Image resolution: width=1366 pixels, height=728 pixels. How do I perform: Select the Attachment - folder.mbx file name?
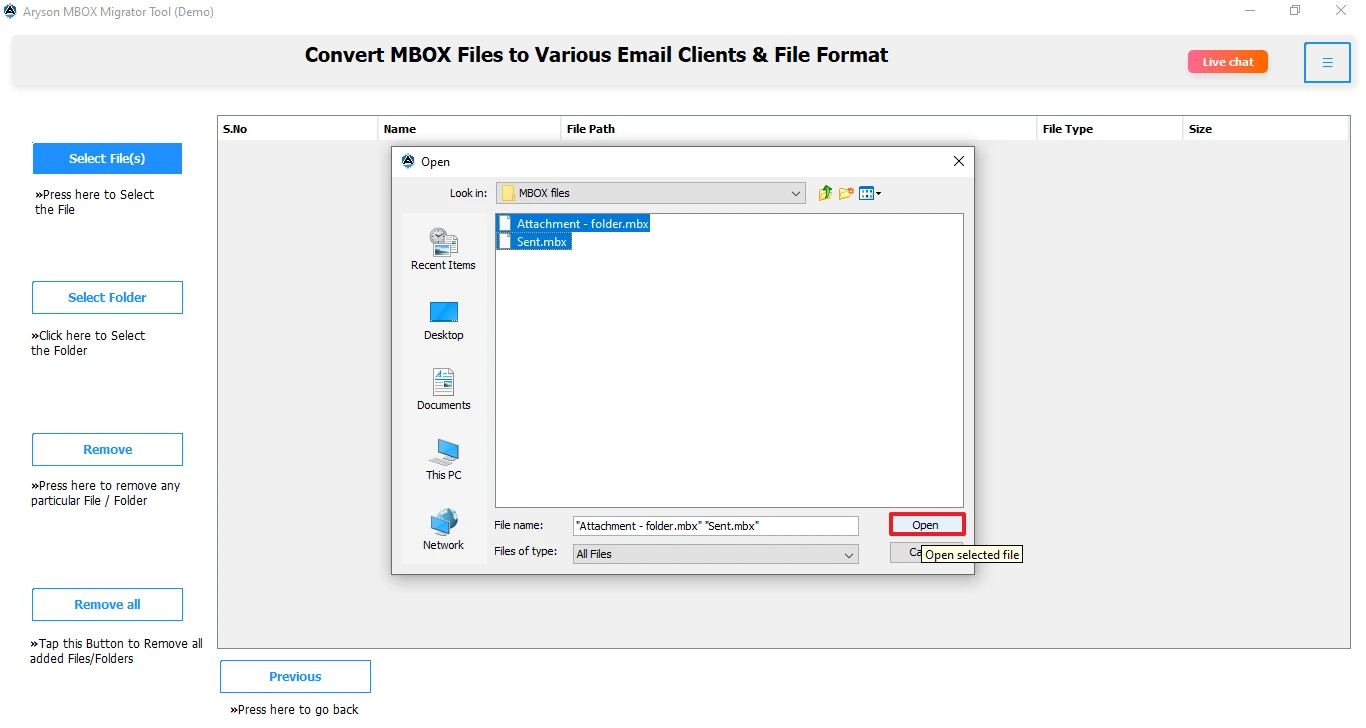[583, 224]
